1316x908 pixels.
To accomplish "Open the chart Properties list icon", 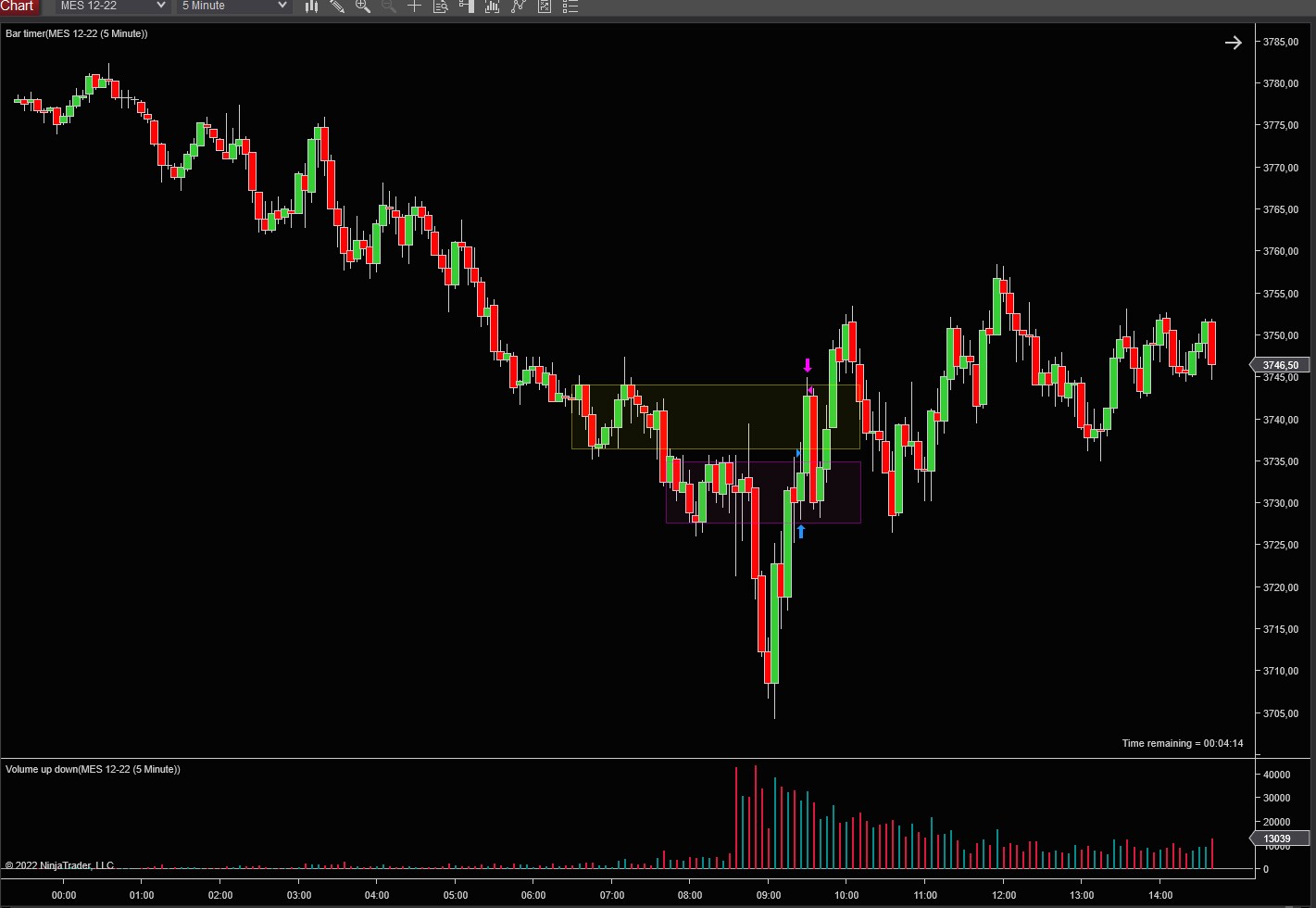I will (570, 6).
